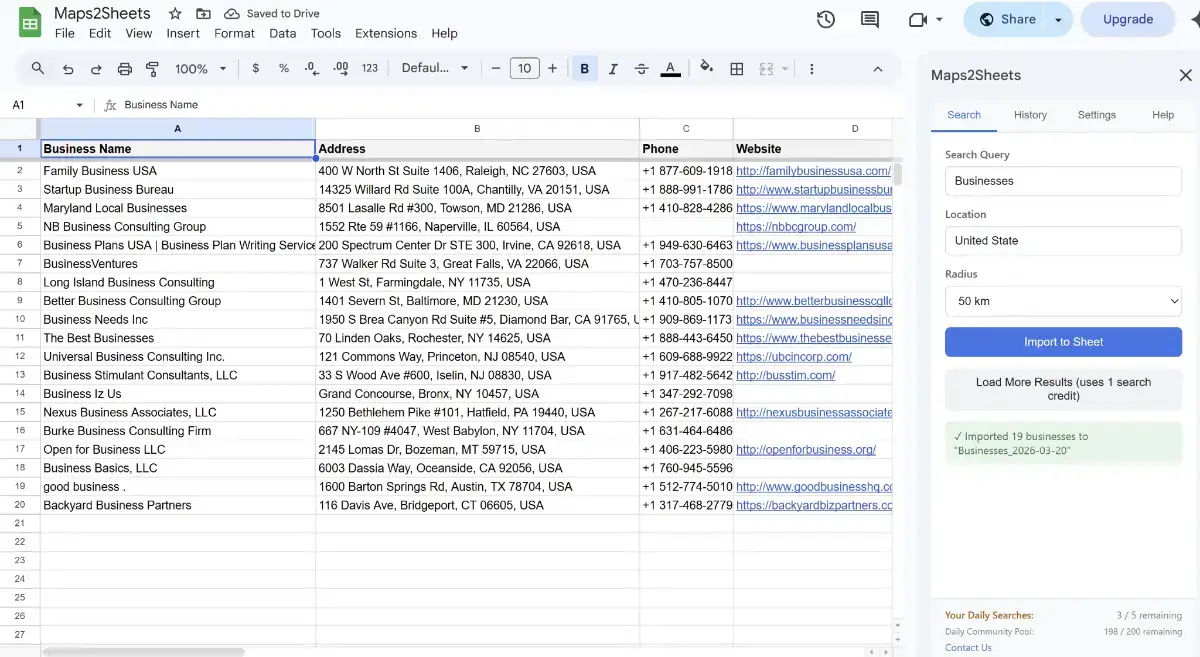Click the Search Query input field
The image size is (1200, 657).
pos(1063,181)
